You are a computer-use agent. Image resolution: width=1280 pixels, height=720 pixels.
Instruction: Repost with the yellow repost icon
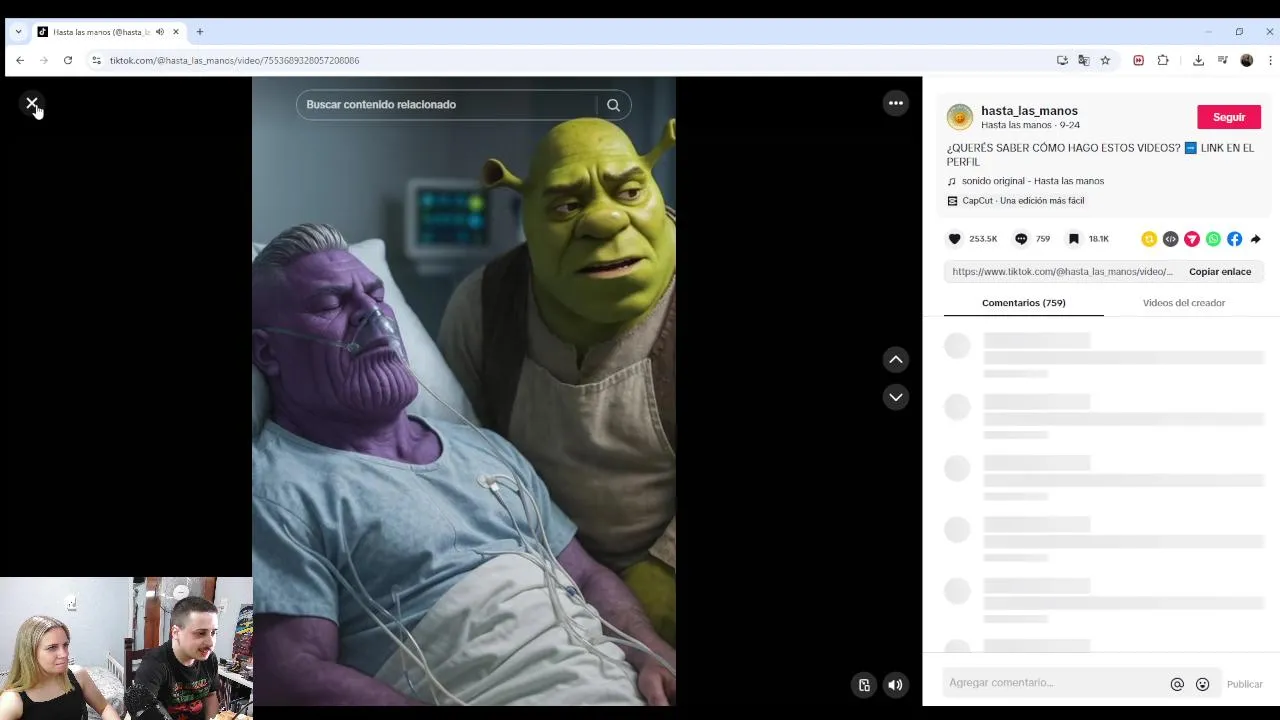[x=1149, y=239]
